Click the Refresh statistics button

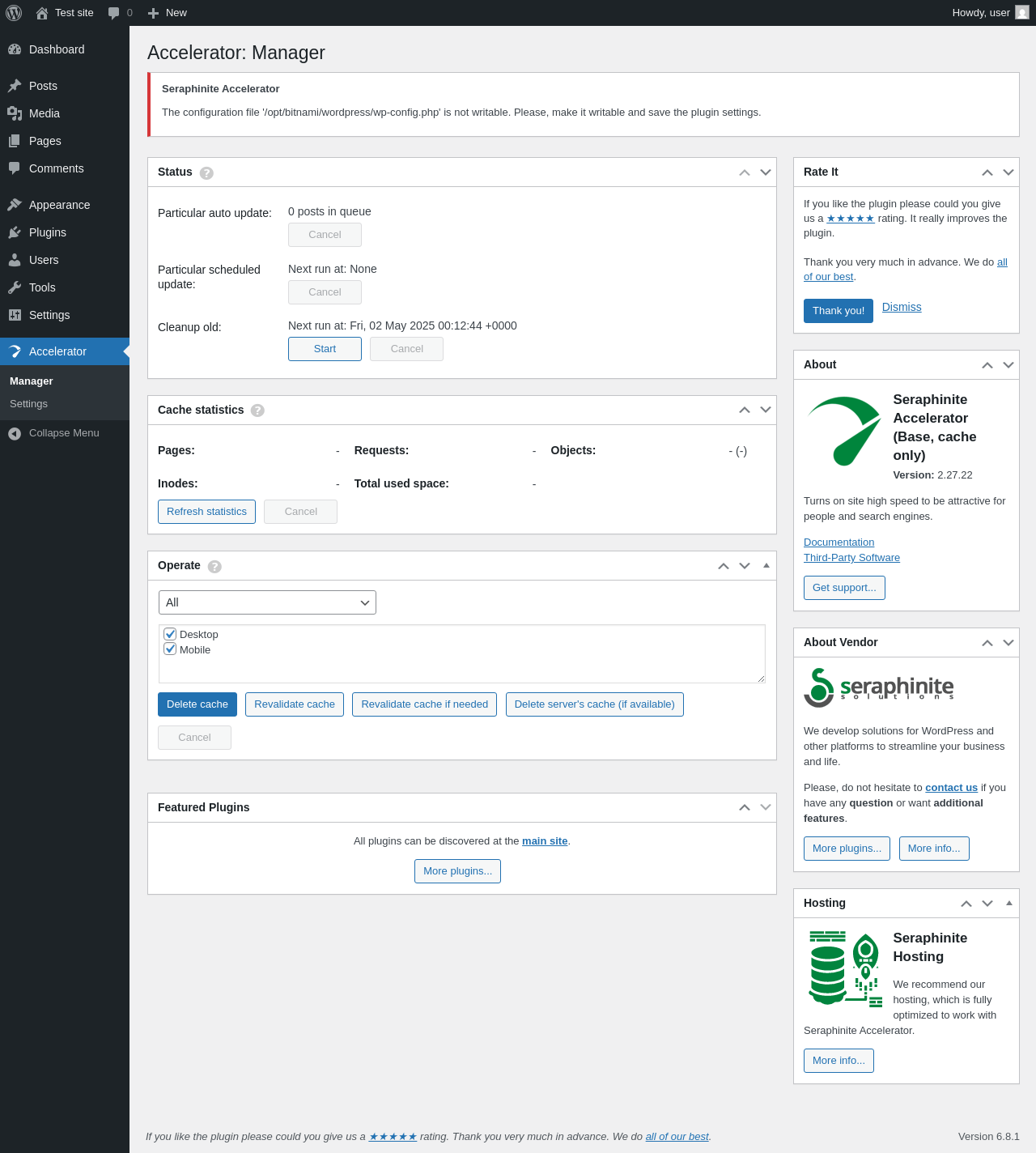tap(206, 512)
